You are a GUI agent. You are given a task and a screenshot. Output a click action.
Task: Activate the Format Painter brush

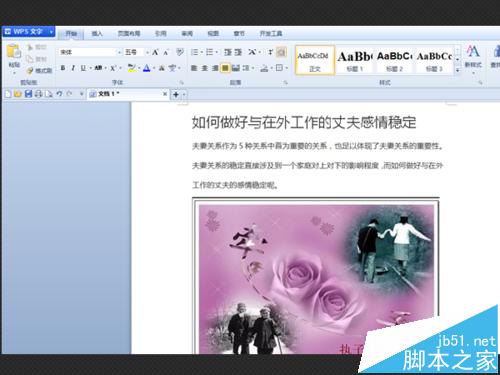point(30,70)
